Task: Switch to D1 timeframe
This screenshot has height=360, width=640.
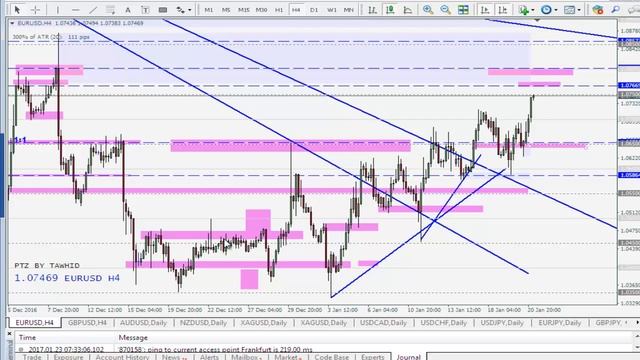Action: coord(314,9)
